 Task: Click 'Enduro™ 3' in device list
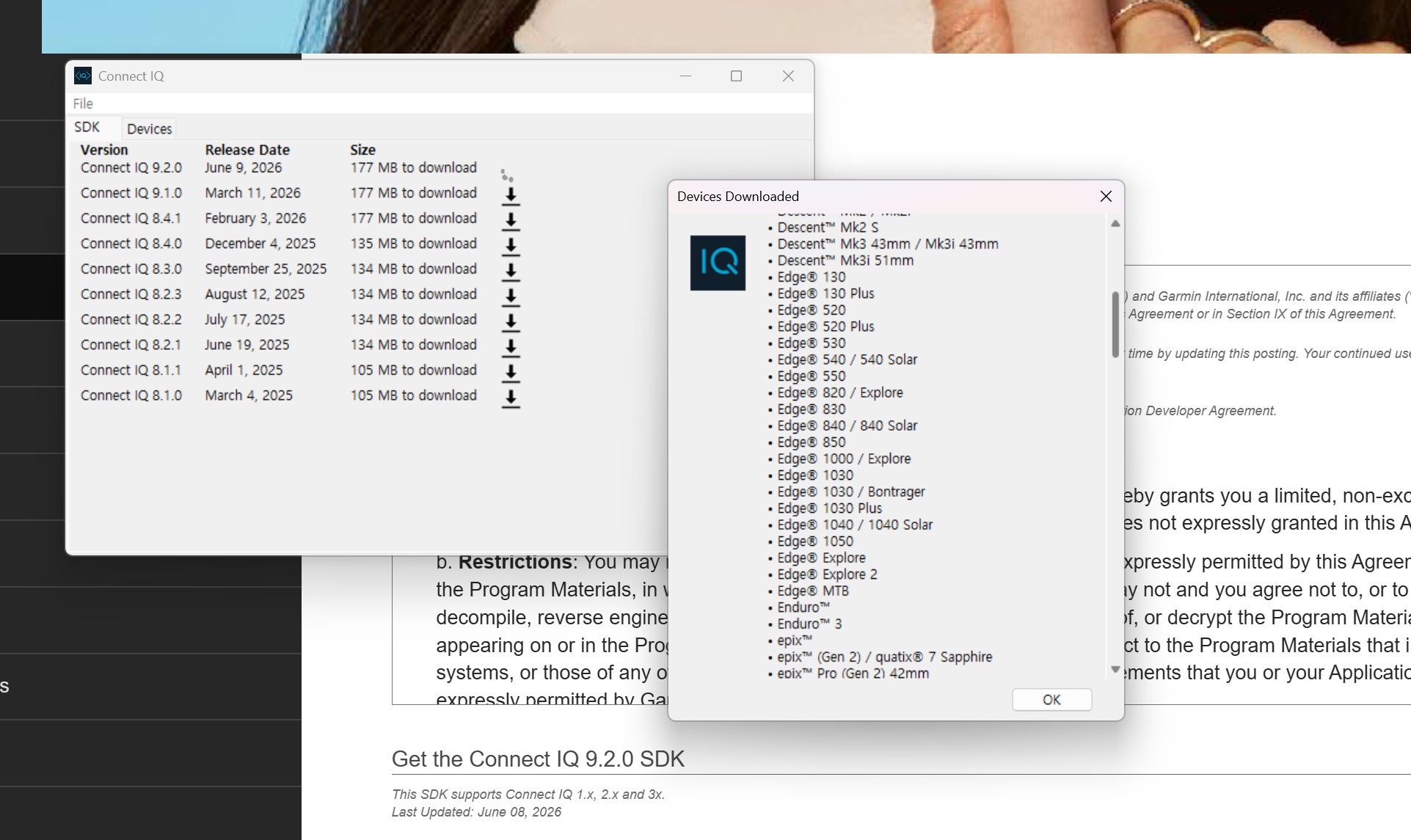[x=809, y=624]
